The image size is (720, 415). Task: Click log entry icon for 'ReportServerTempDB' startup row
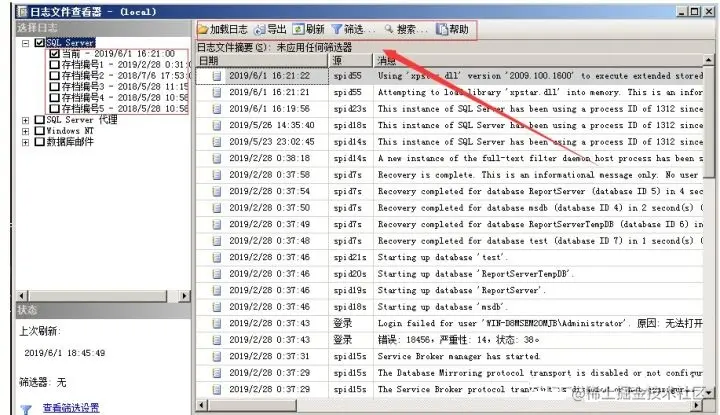pos(217,274)
